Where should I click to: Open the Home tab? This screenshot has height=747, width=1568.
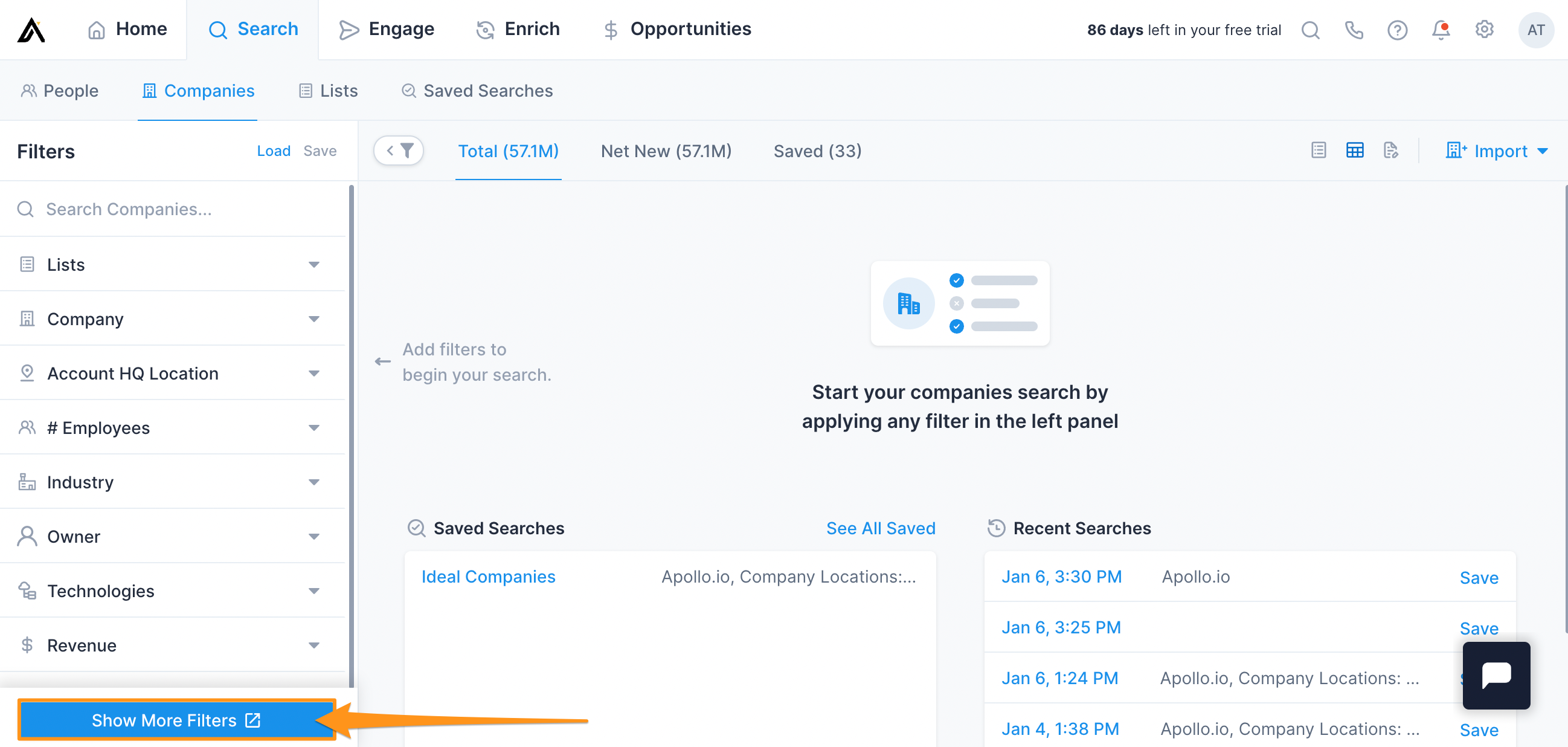pyautogui.click(x=127, y=29)
